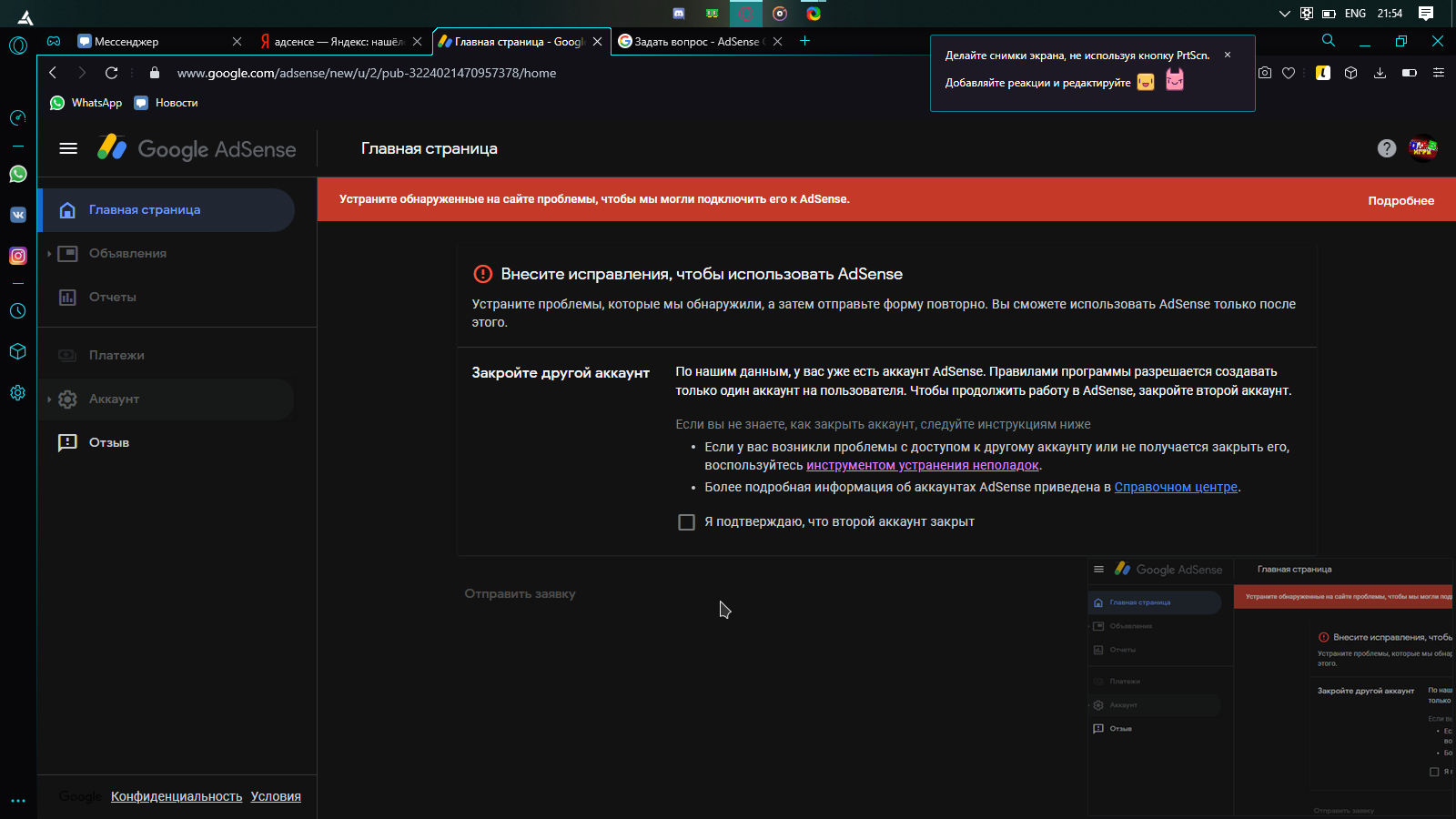
Task: Click the three-dots sidebar setup icon
Action: coord(18,801)
